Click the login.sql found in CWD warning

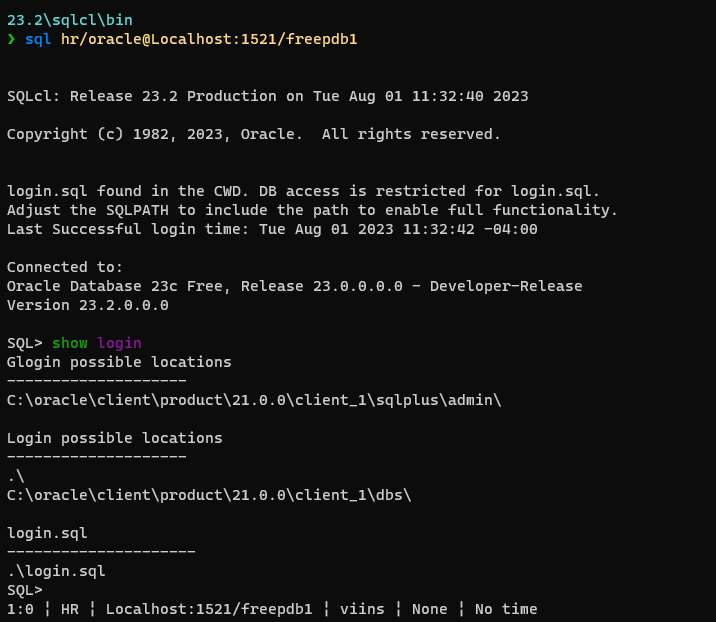303,191
